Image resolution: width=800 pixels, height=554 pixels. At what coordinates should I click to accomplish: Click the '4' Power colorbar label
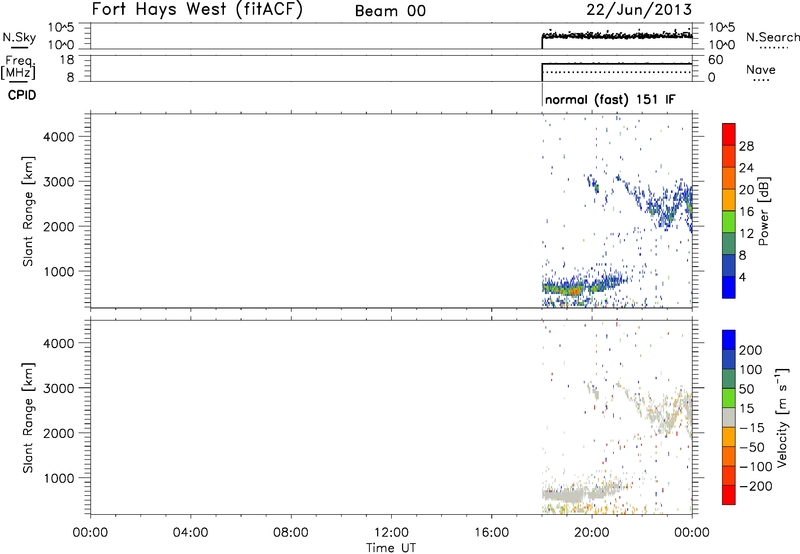click(x=743, y=277)
